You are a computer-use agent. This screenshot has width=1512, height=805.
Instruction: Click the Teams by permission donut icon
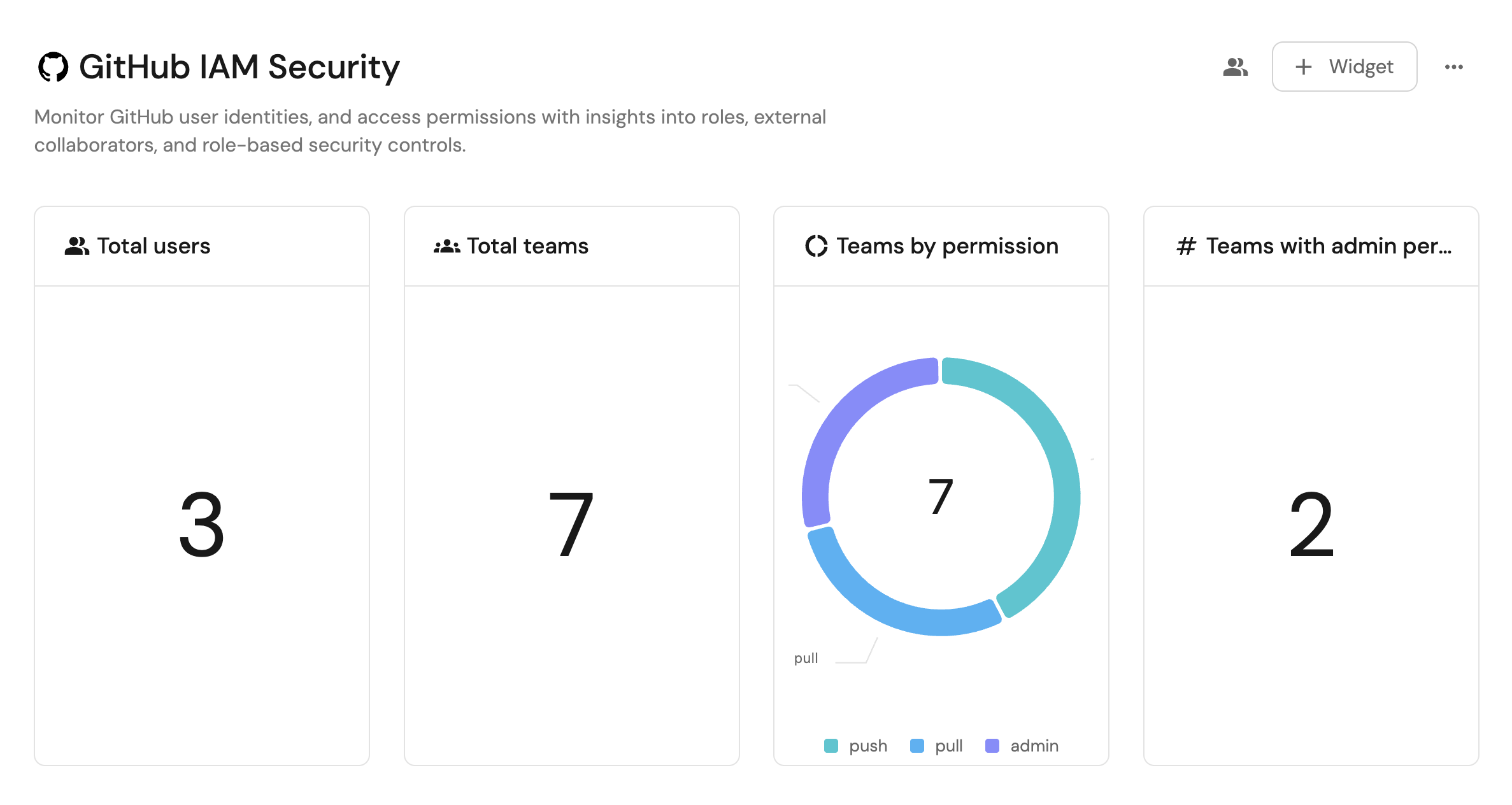[x=816, y=246]
